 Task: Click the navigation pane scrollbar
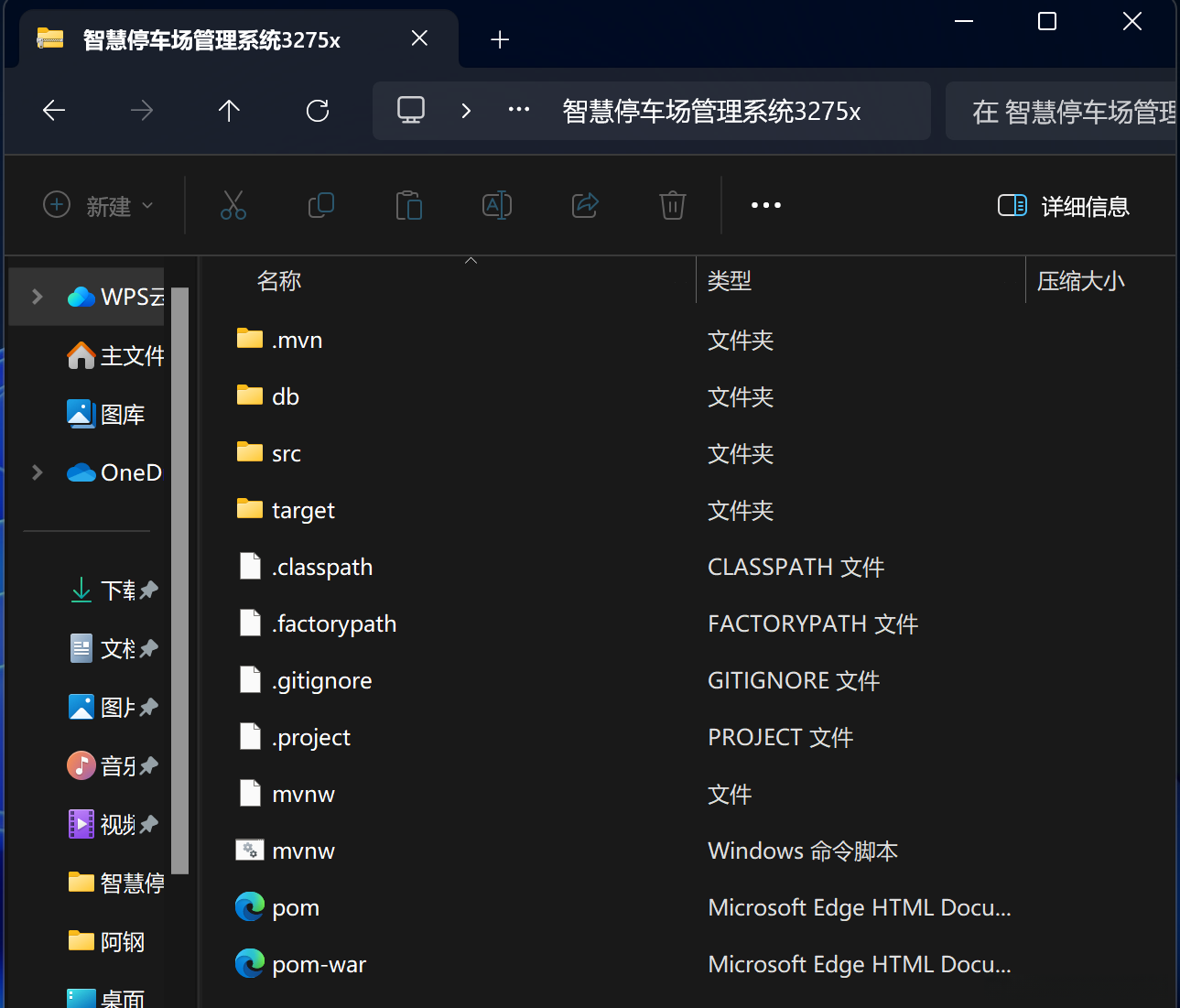(x=179, y=580)
